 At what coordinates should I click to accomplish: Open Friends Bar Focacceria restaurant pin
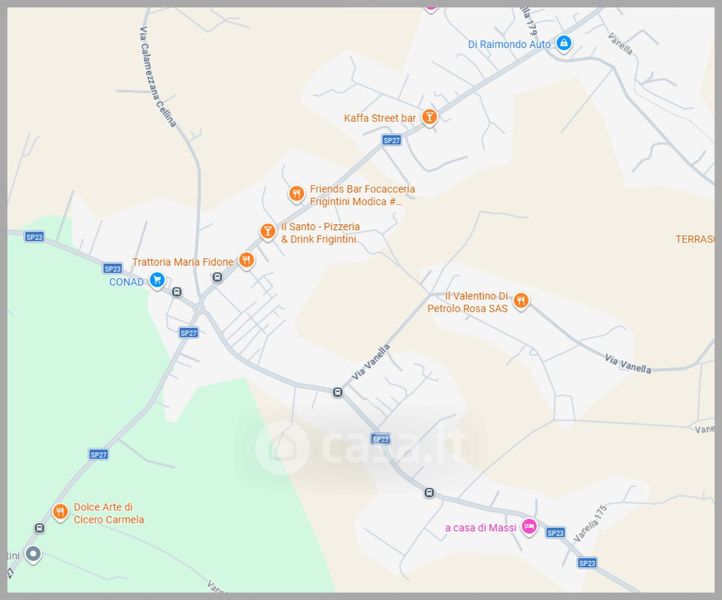coord(296,194)
